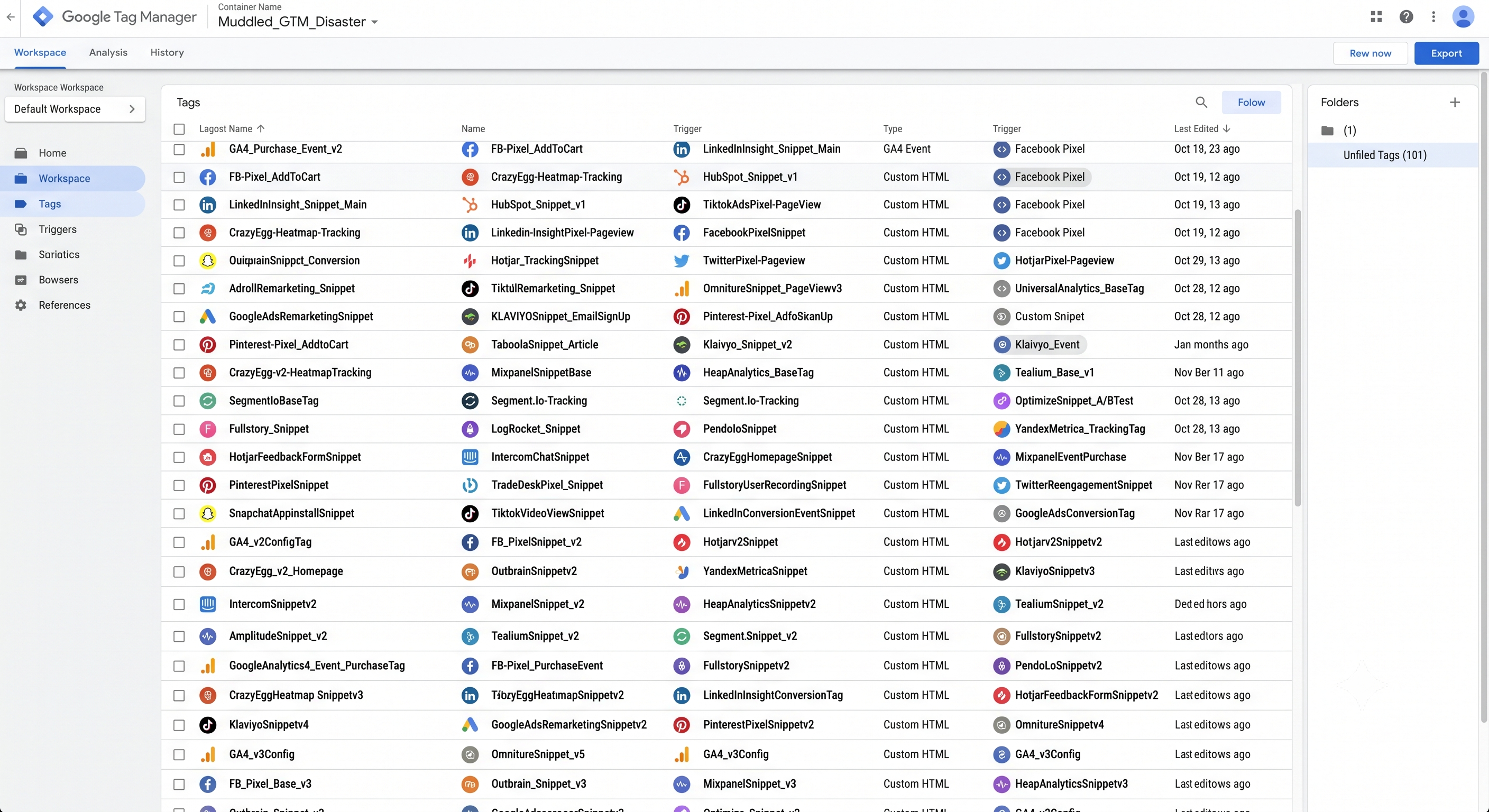Expand the Default Workspace selector
This screenshot has width=1489, height=812.
[75, 109]
